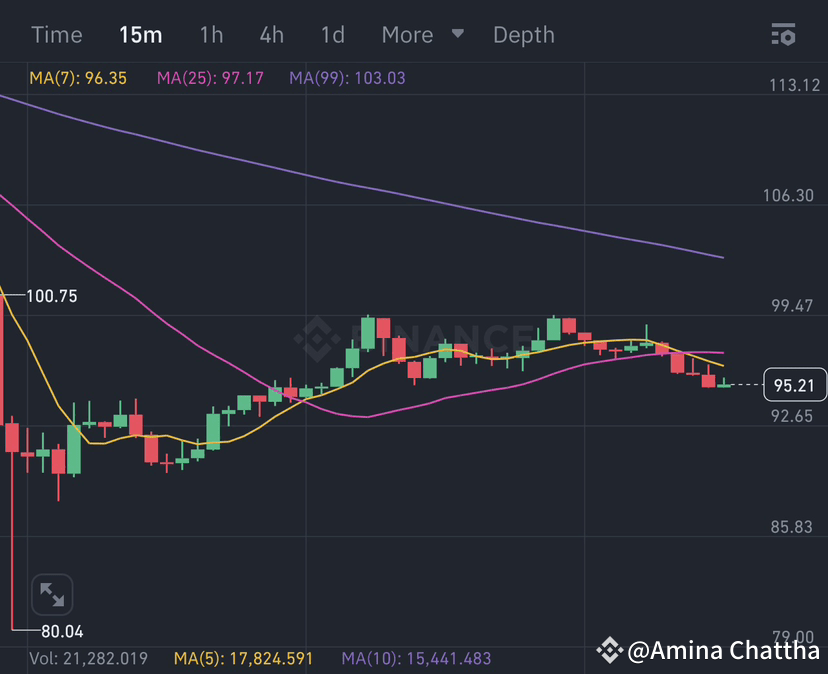The width and height of the screenshot is (828, 674).
Task: Click the Binance logo watermark near username
Action: [x=611, y=650]
